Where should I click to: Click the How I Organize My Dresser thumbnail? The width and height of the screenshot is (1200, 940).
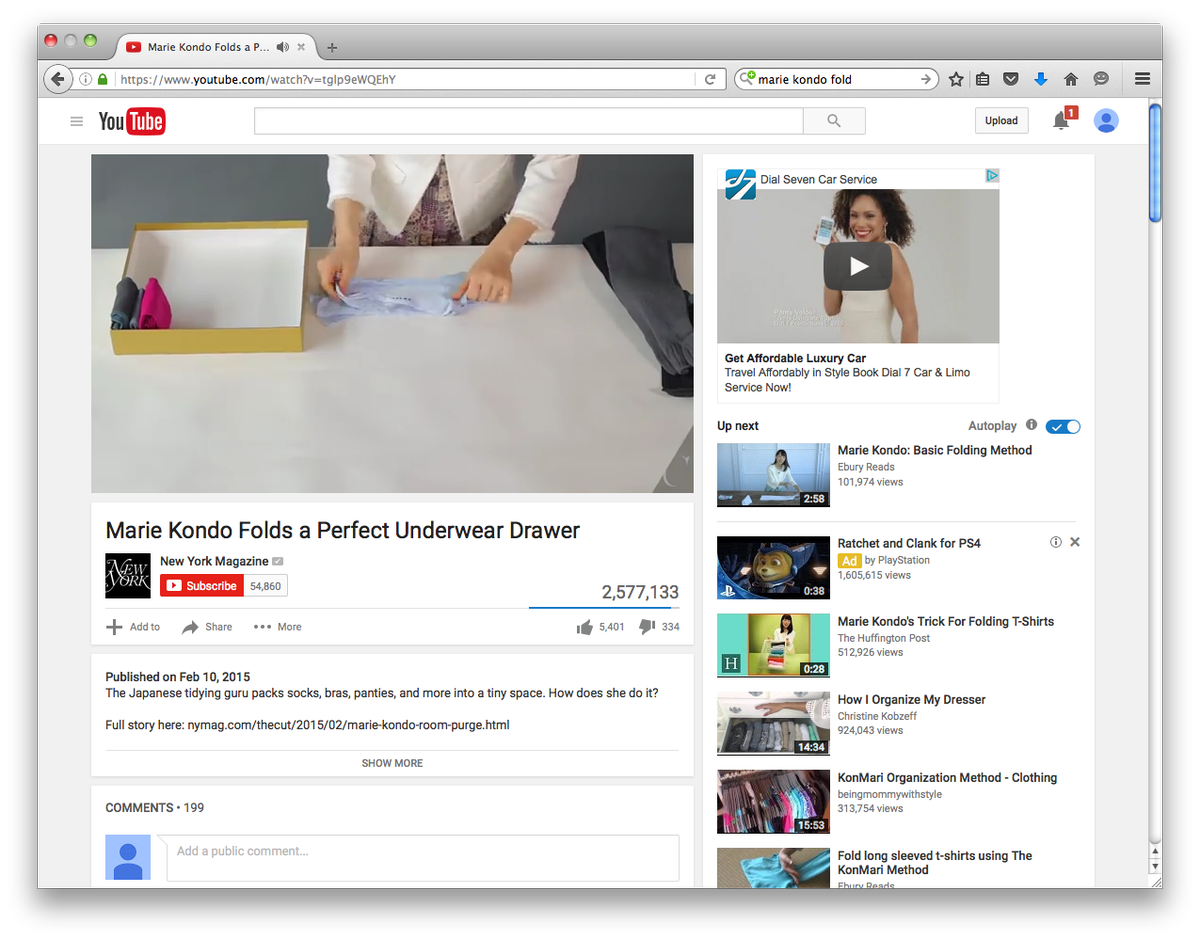point(773,724)
